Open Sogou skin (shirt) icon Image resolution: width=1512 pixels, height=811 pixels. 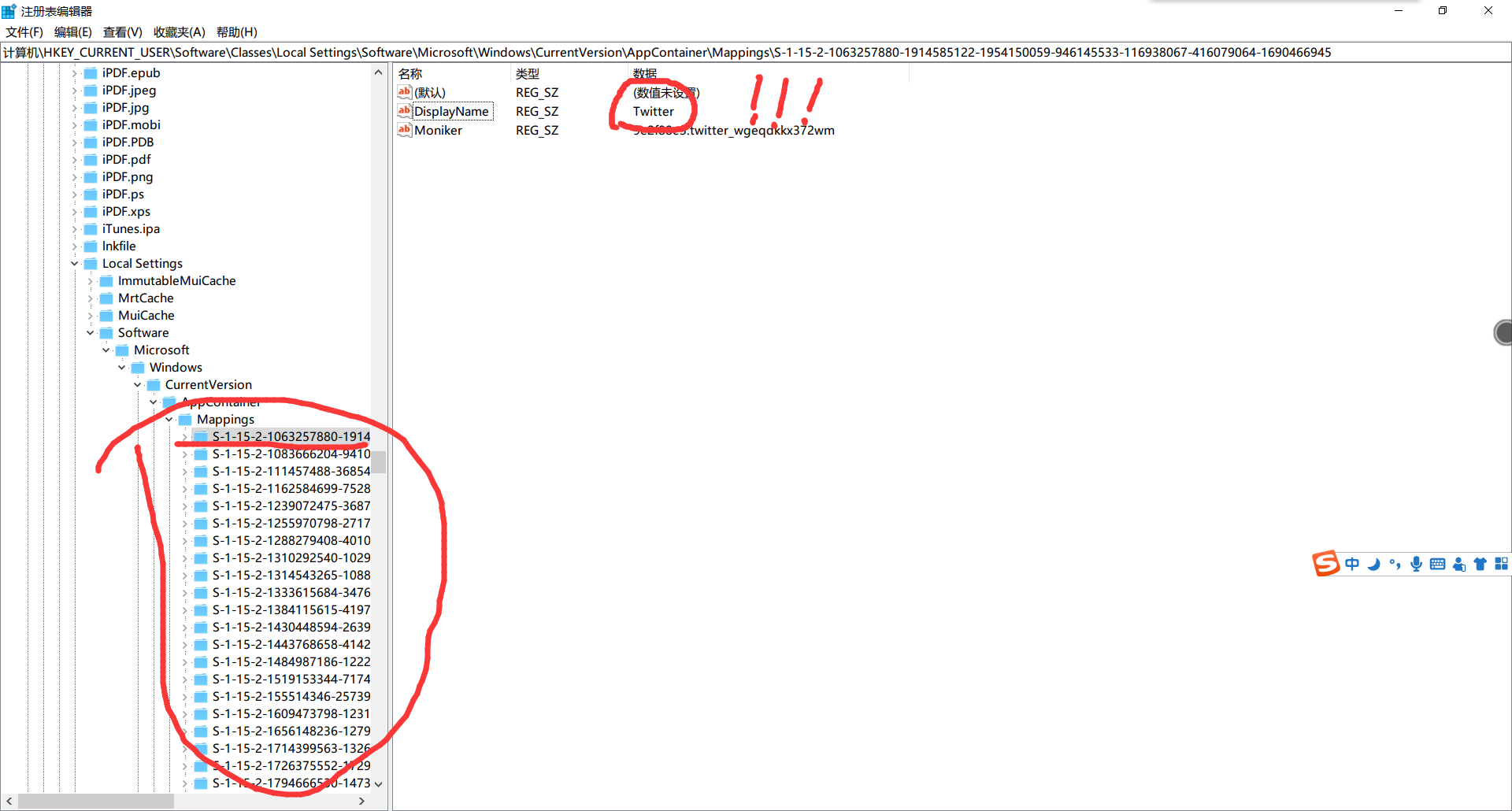coord(1480,564)
